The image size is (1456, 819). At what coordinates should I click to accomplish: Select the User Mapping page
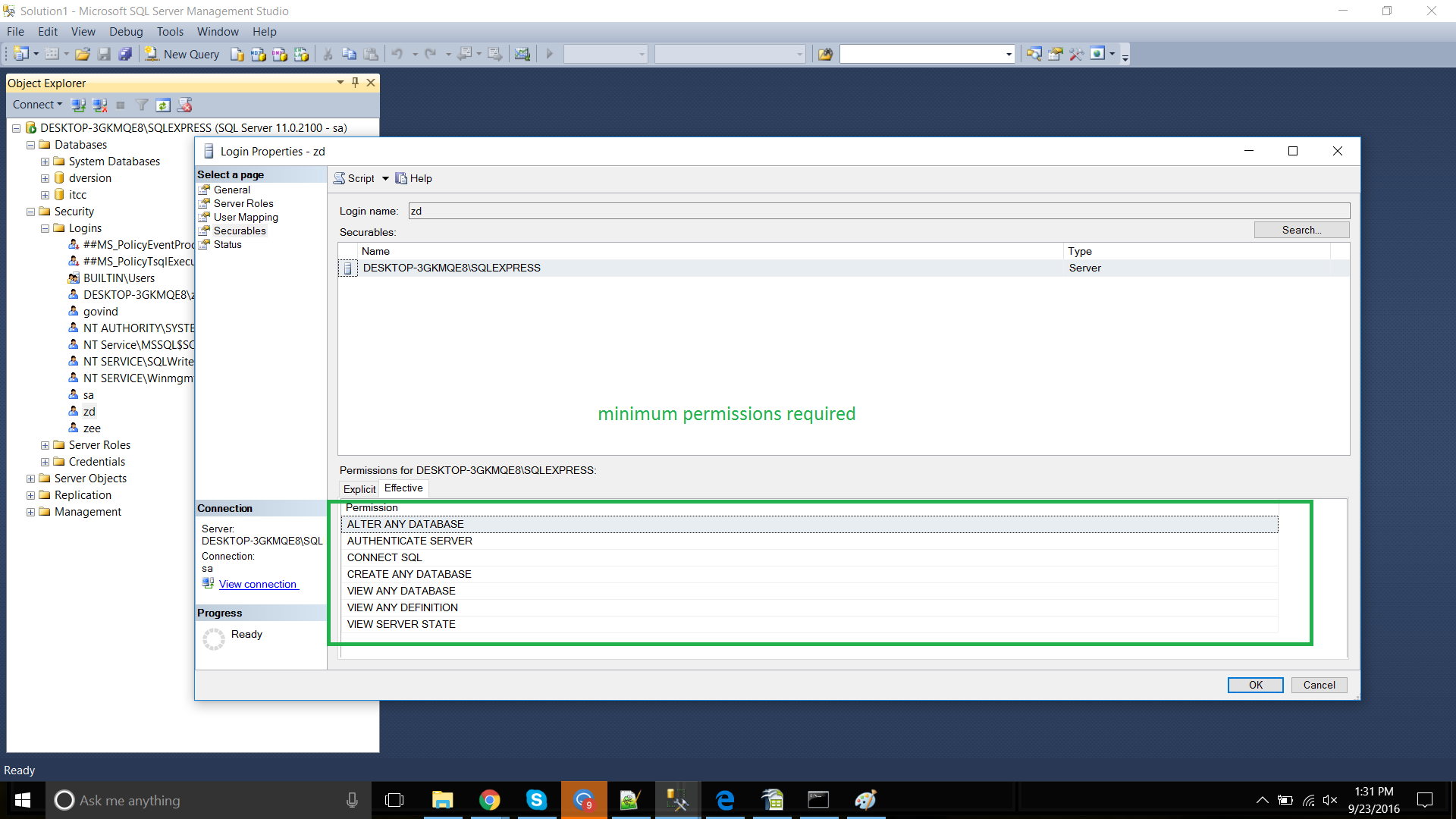pos(246,217)
